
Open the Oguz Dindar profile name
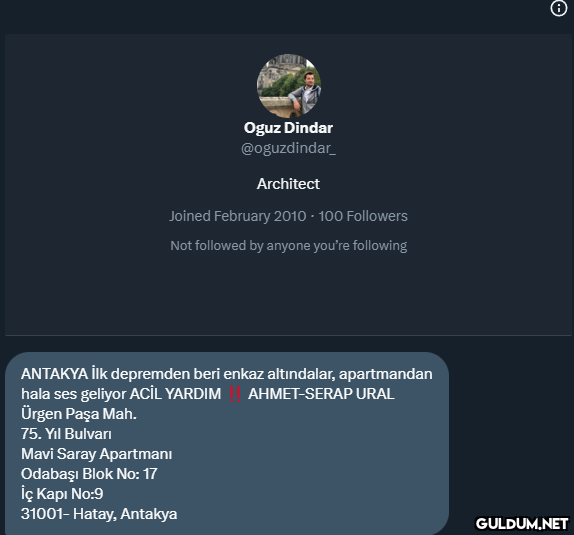pyautogui.click(x=288, y=128)
